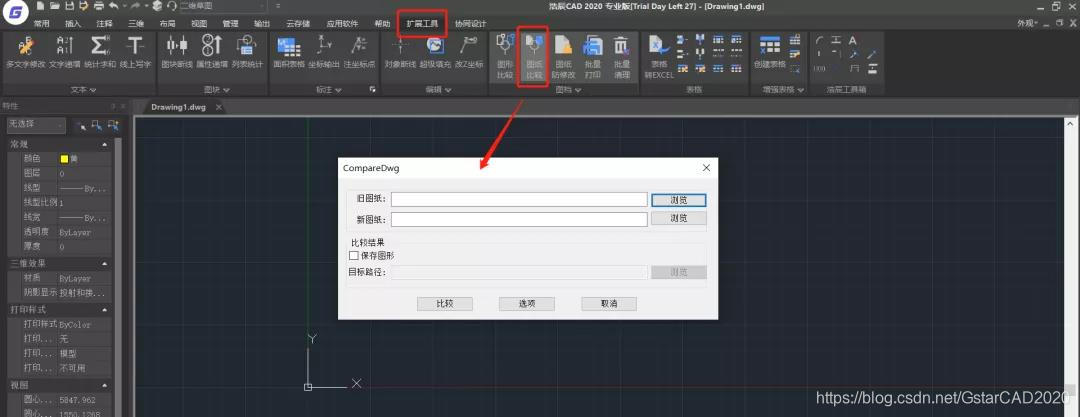Click the 创建表格 tool
1080x417 pixels.
pyautogui.click(x=769, y=52)
